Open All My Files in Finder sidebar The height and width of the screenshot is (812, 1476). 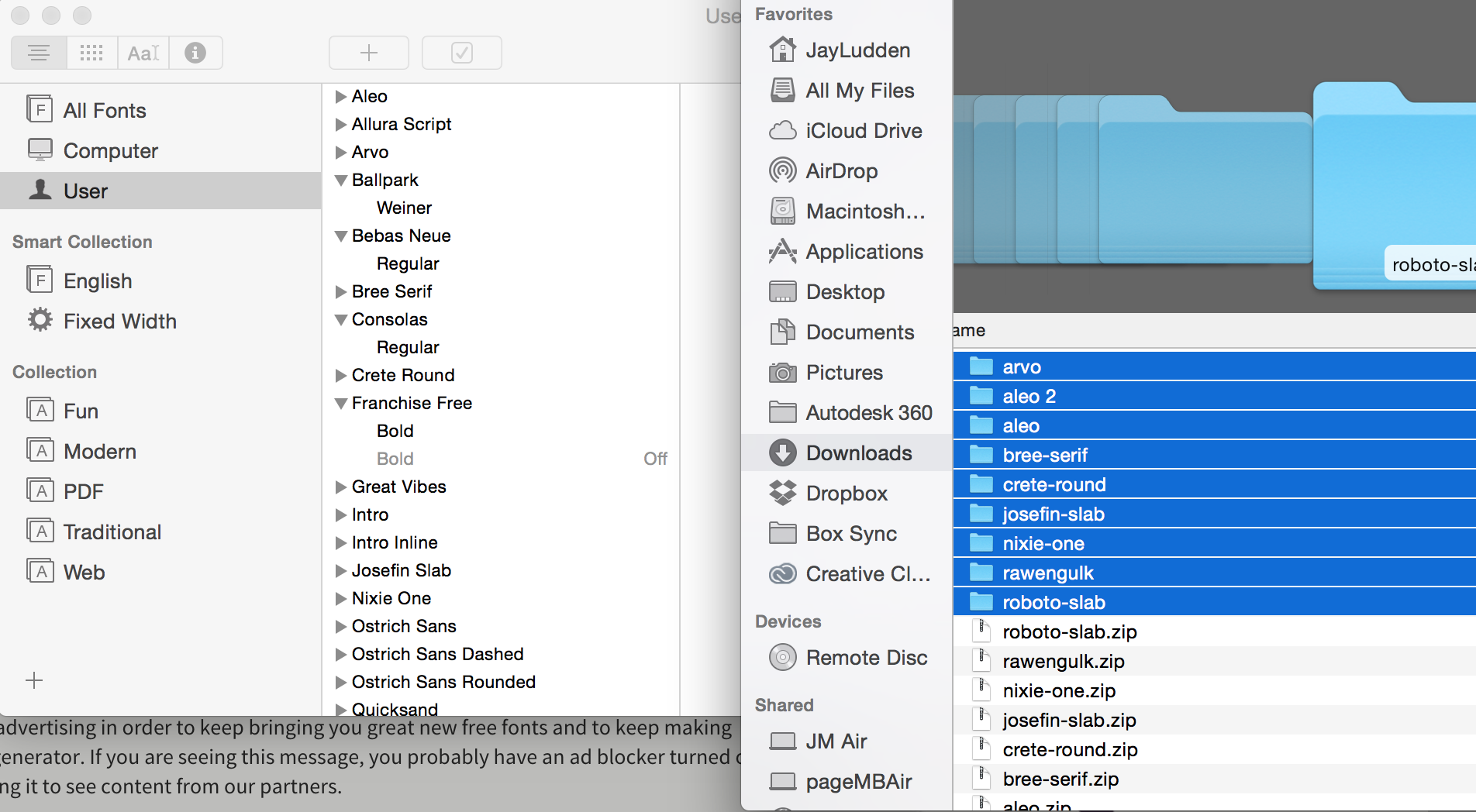pyautogui.click(x=847, y=91)
